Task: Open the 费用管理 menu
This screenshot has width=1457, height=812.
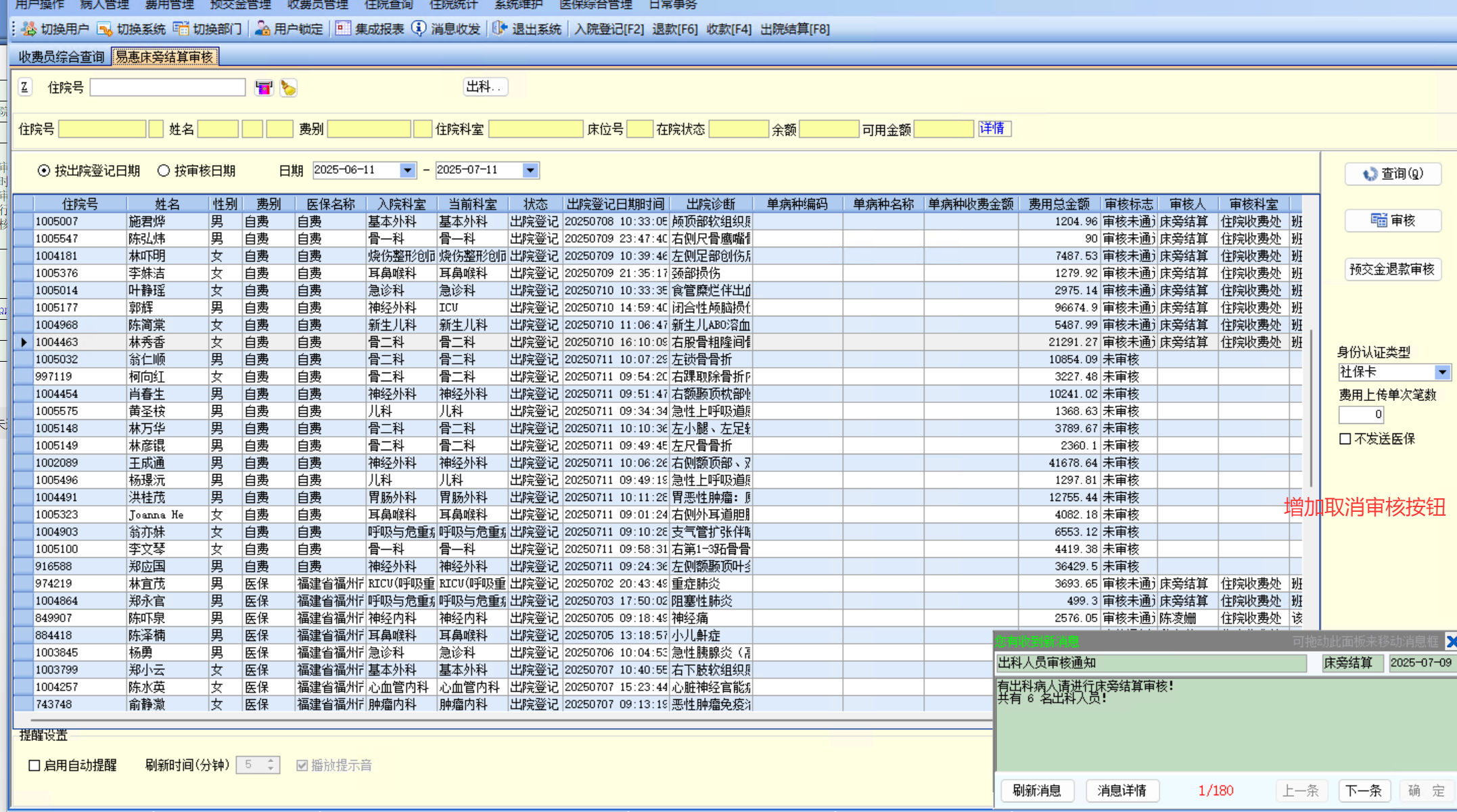Action: point(169,5)
